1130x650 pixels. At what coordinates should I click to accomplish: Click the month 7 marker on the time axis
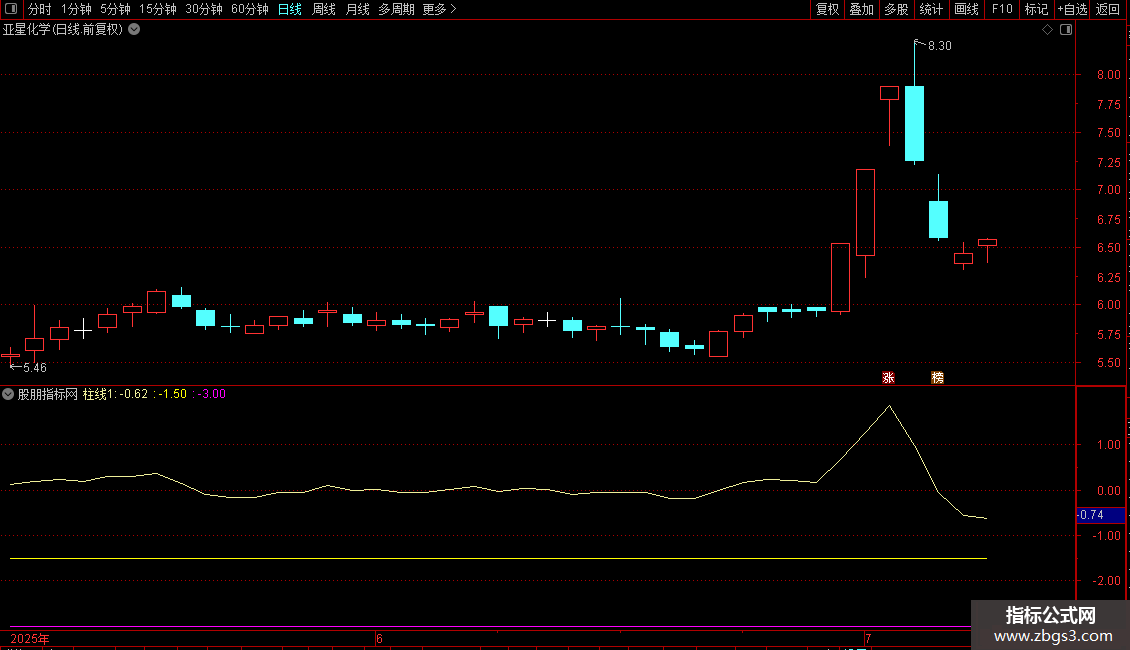868,638
